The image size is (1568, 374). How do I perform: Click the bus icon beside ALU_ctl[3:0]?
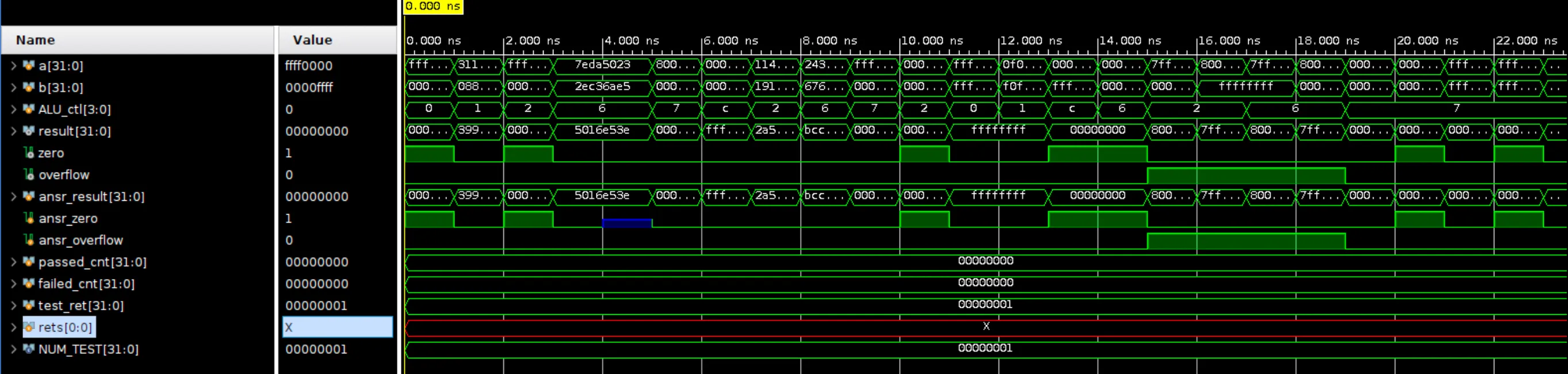tap(29, 109)
